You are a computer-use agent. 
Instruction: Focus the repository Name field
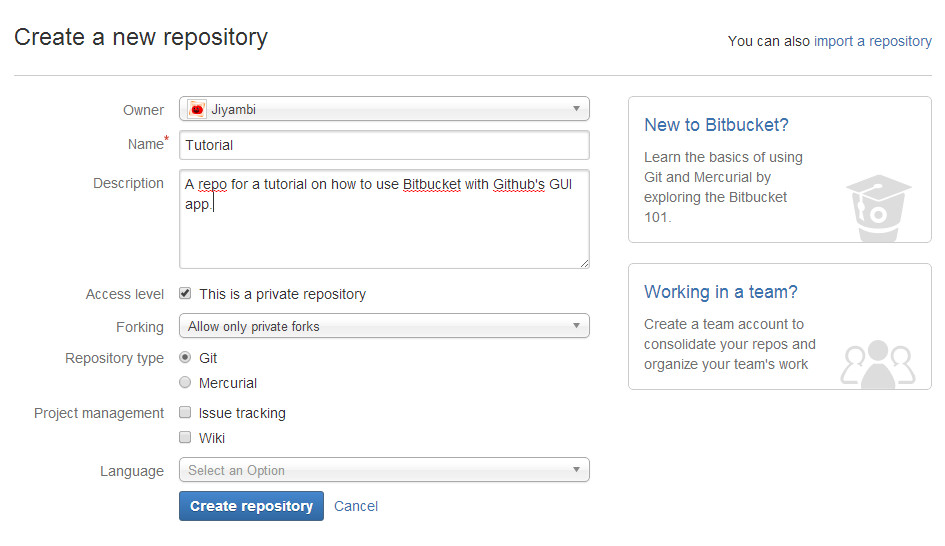pos(384,145)
